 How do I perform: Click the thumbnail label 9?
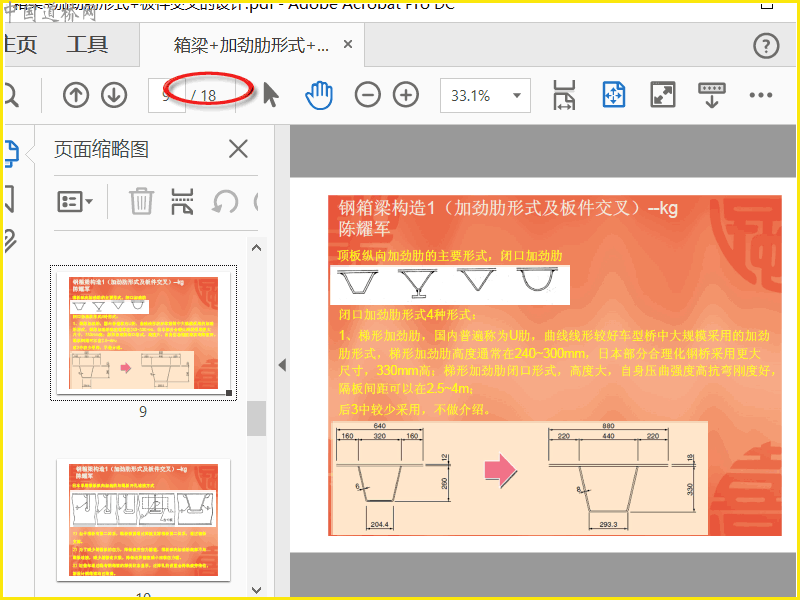pyautogui.click(x=143, y=411)
